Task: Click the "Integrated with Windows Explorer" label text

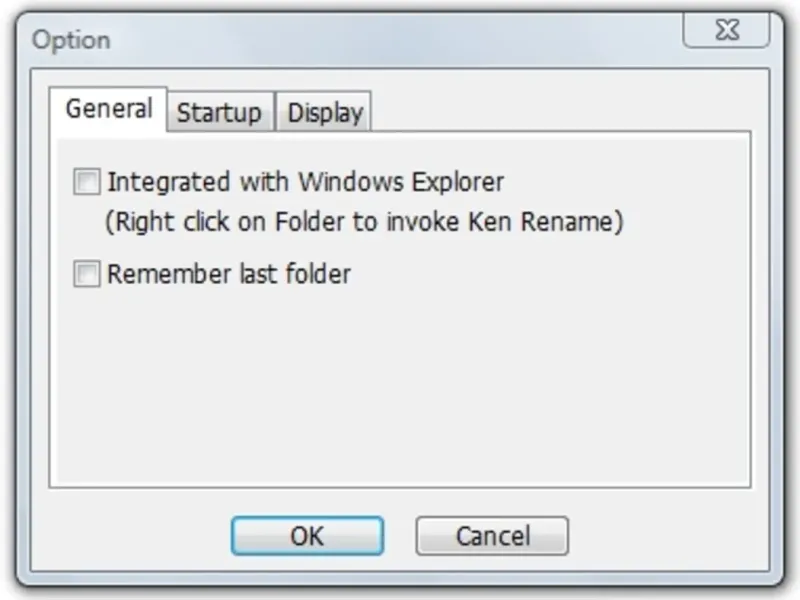Action: tap(305, 183)
